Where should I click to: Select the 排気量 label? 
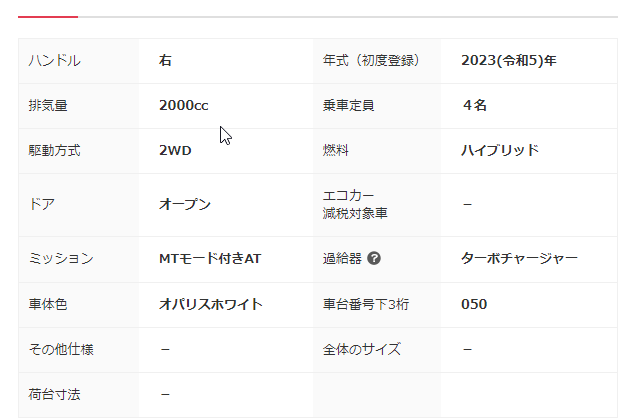[48, 105]
